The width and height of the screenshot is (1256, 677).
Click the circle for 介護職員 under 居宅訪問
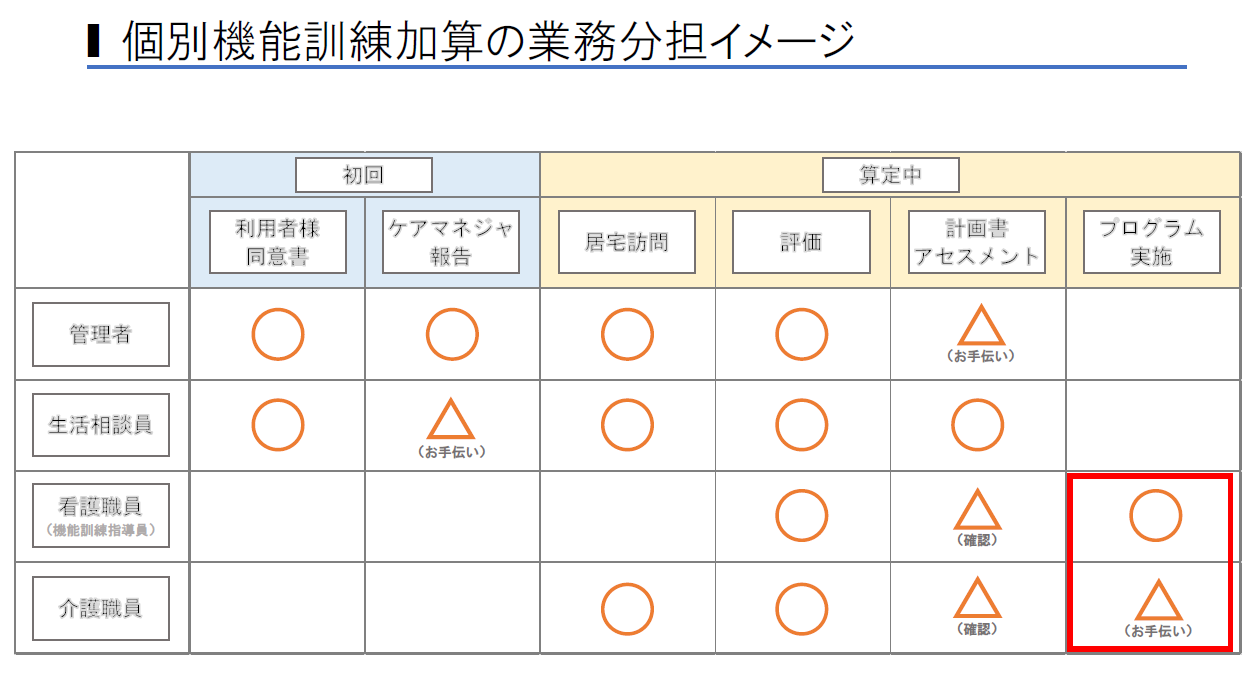point(627,607)
